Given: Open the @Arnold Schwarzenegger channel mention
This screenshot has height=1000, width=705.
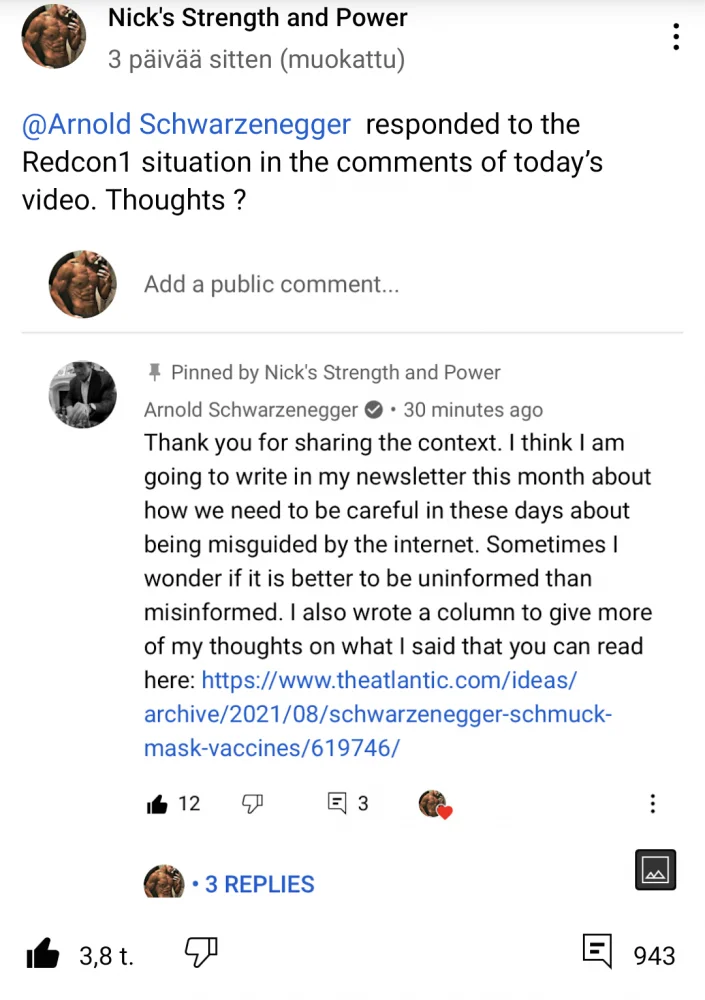Looking at the screenshot, I should (186, 124).
